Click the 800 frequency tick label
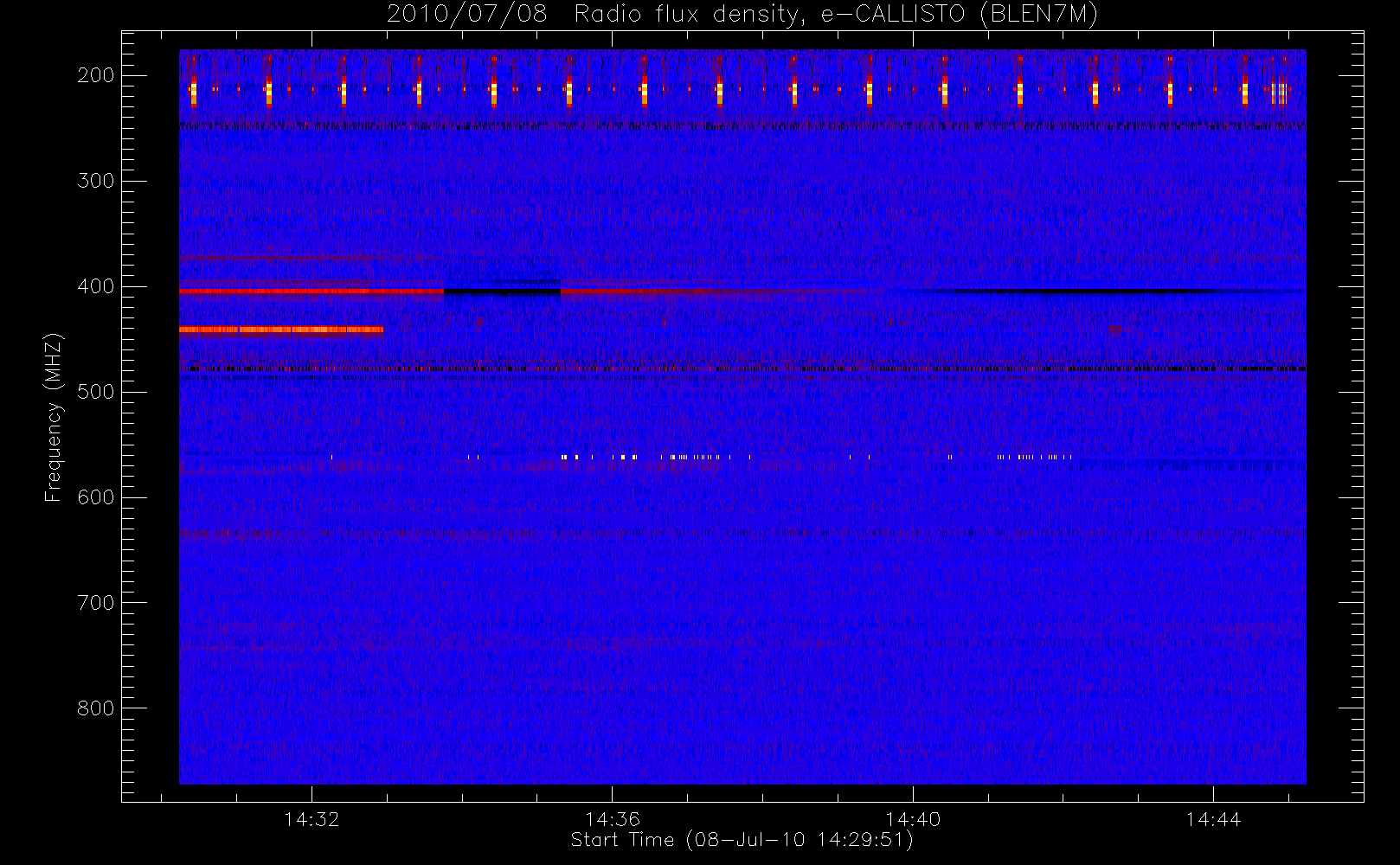This screenshot has width=1400, height=865. pyautogui.click(x=96, y=708)
